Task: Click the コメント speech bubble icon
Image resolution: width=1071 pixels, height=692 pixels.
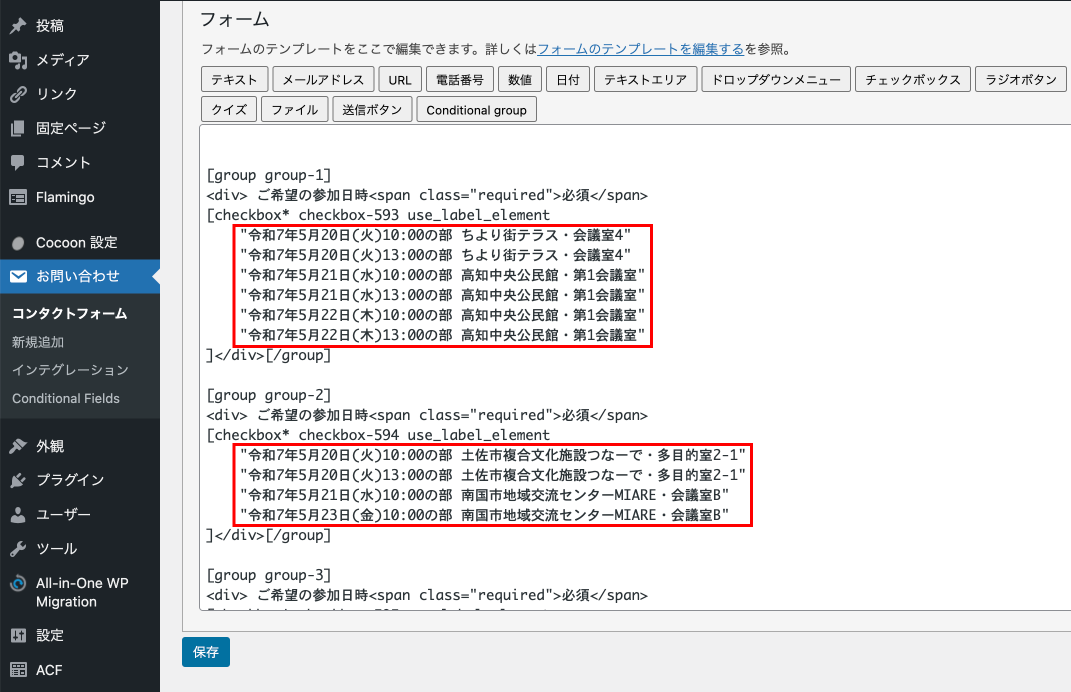Action: click(18, 162)
